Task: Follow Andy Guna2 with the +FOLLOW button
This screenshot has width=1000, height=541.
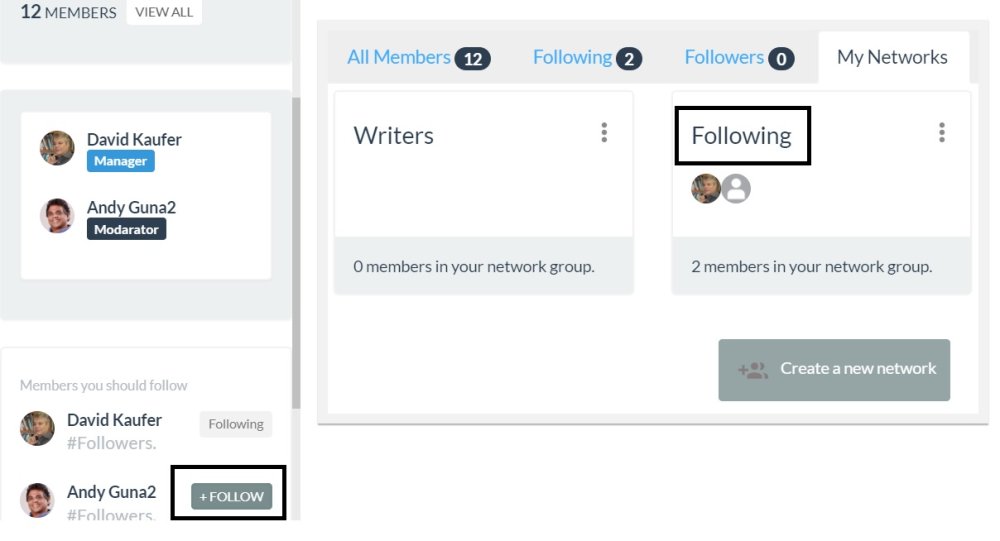Action: point(232,496)
